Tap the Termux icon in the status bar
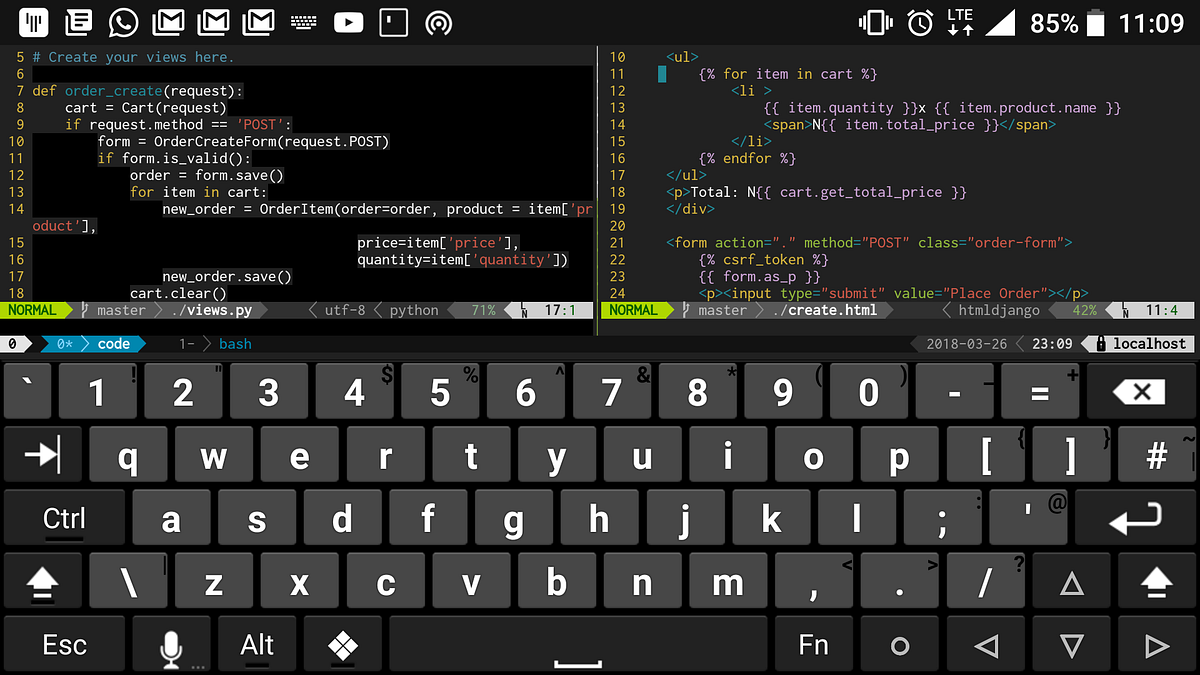The width and height of the screenshot is (1200, 675). click(34, 22)
